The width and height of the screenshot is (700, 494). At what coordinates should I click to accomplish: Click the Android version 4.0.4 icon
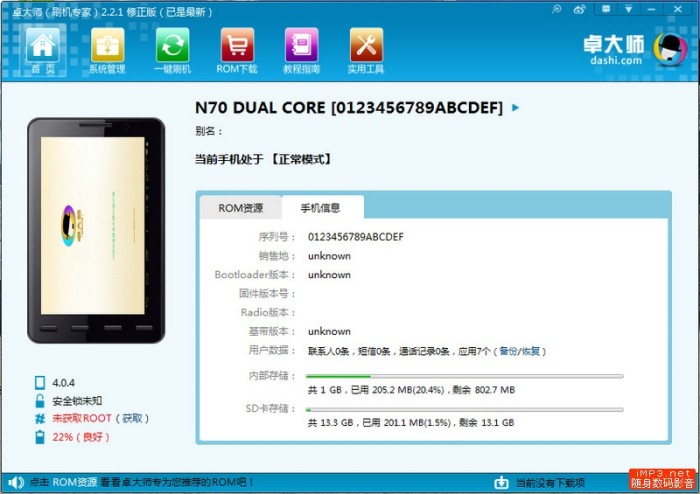tap(40, 382)
